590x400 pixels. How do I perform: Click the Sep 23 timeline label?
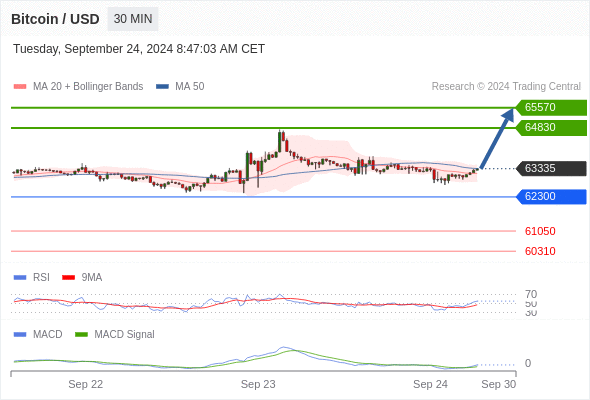pos(258,384)
